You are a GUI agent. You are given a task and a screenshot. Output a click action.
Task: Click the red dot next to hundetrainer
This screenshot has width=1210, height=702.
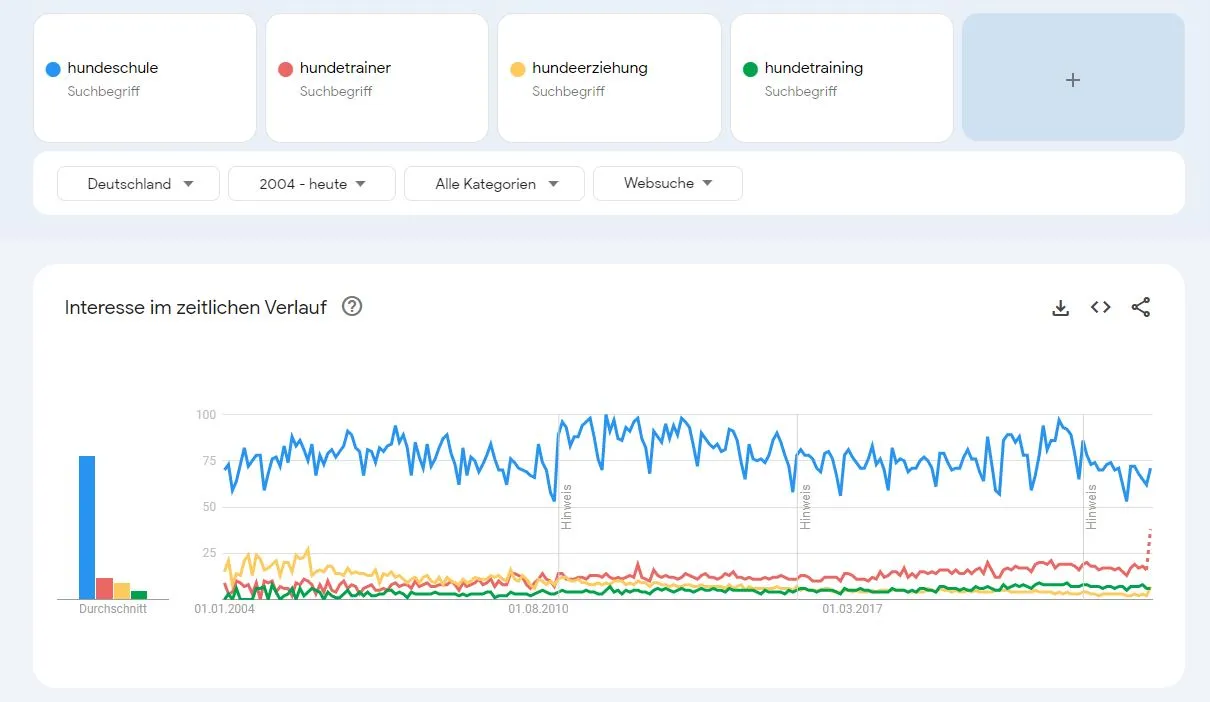(x=285, y=69)
